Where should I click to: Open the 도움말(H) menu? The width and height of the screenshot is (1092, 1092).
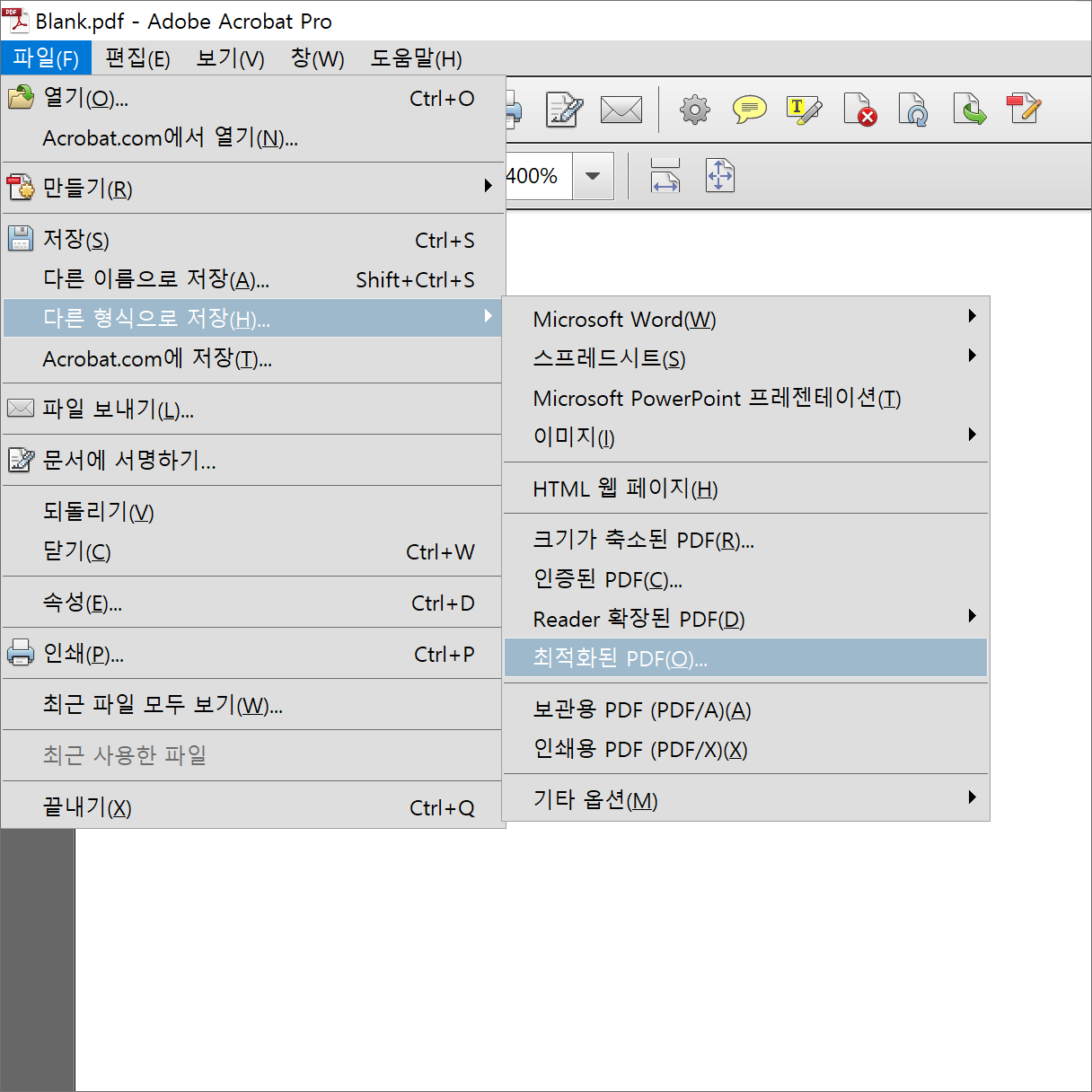[x=417, y=58]
